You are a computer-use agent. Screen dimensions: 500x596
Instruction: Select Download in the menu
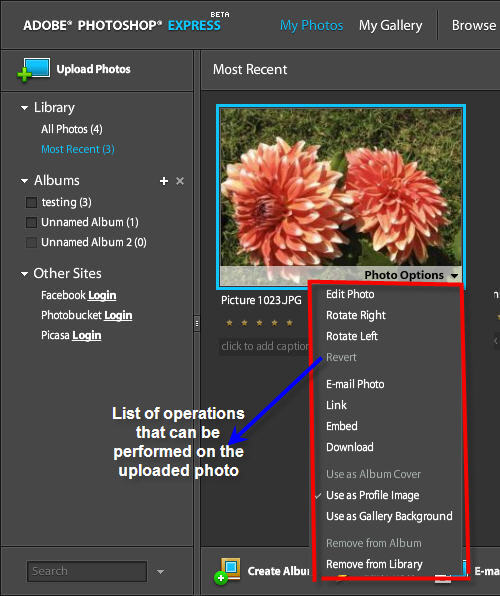coord(350,447)
